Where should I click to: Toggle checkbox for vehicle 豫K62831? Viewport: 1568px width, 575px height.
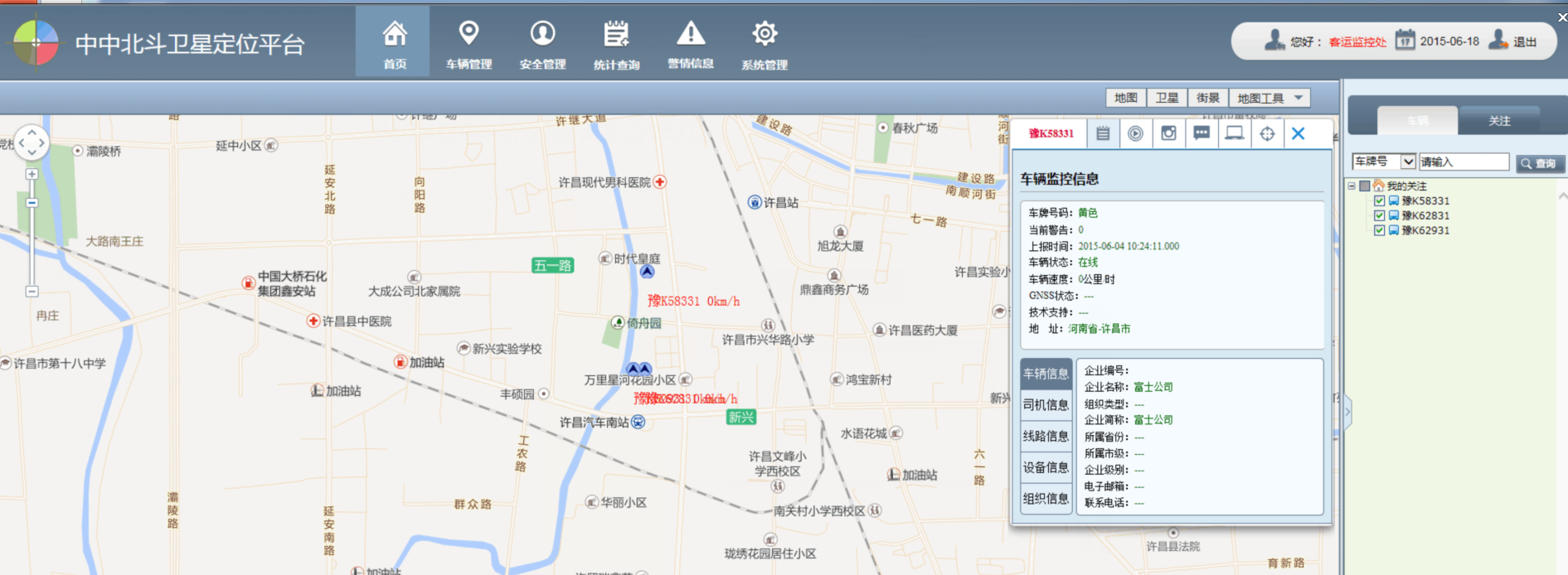tap(1379, 215)
